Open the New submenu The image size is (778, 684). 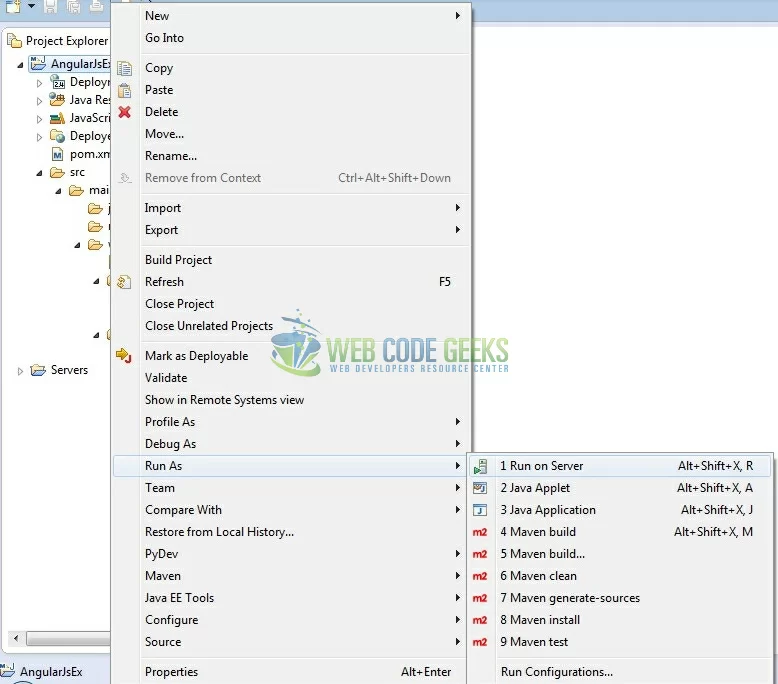coord(292,16)
